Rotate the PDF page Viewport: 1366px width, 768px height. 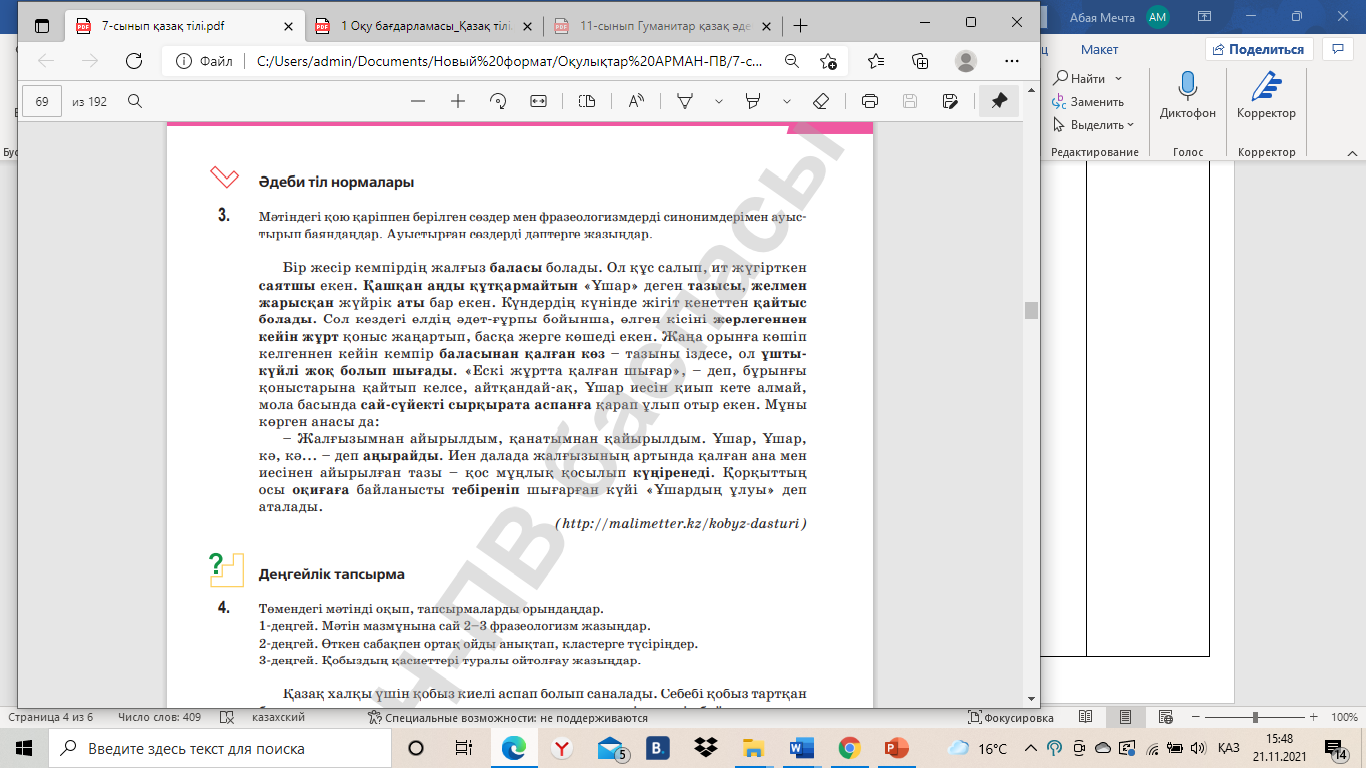(498, 101)
